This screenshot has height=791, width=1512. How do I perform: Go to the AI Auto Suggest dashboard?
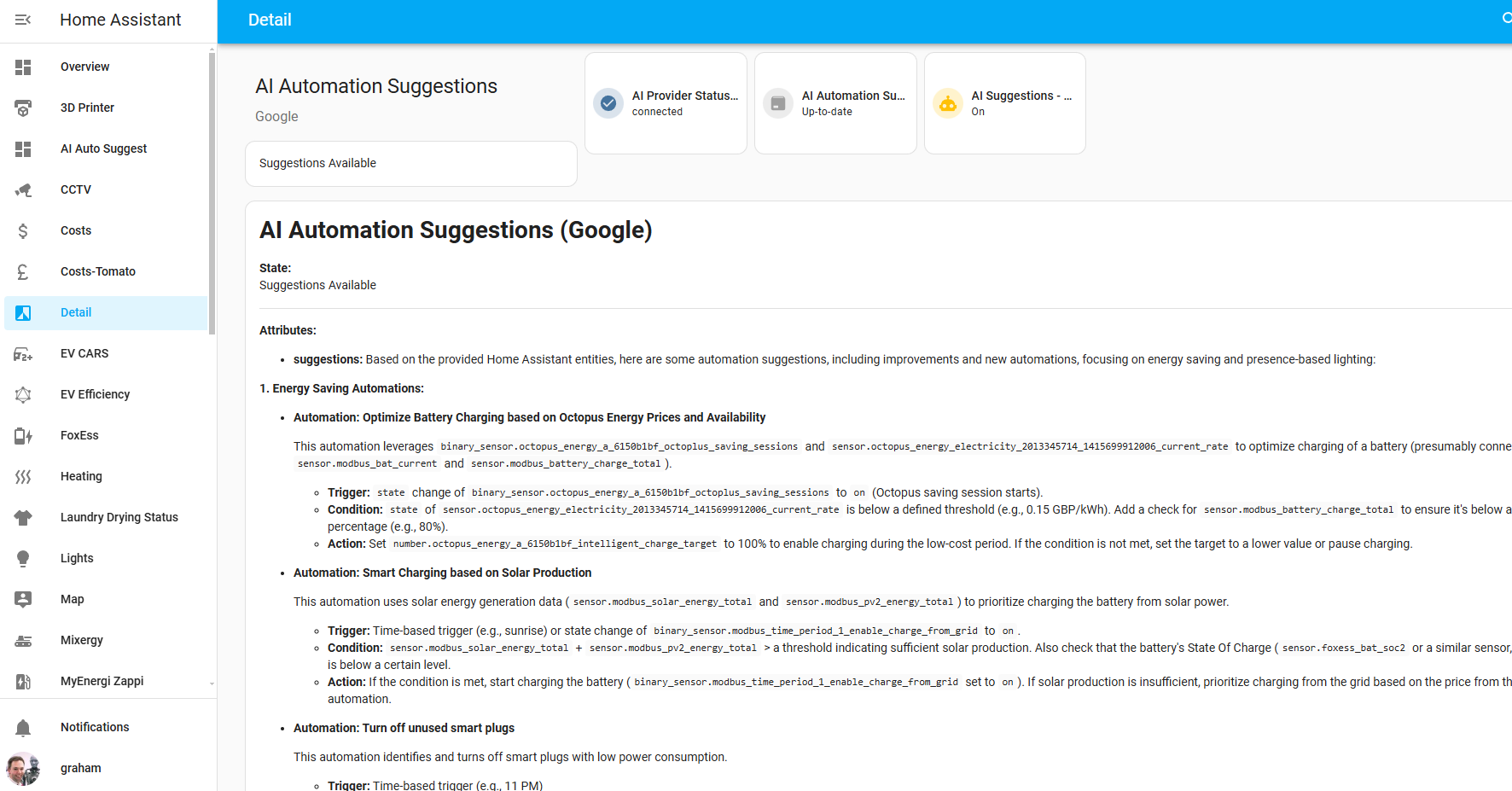pyautogui.click(x=103, y=148)
